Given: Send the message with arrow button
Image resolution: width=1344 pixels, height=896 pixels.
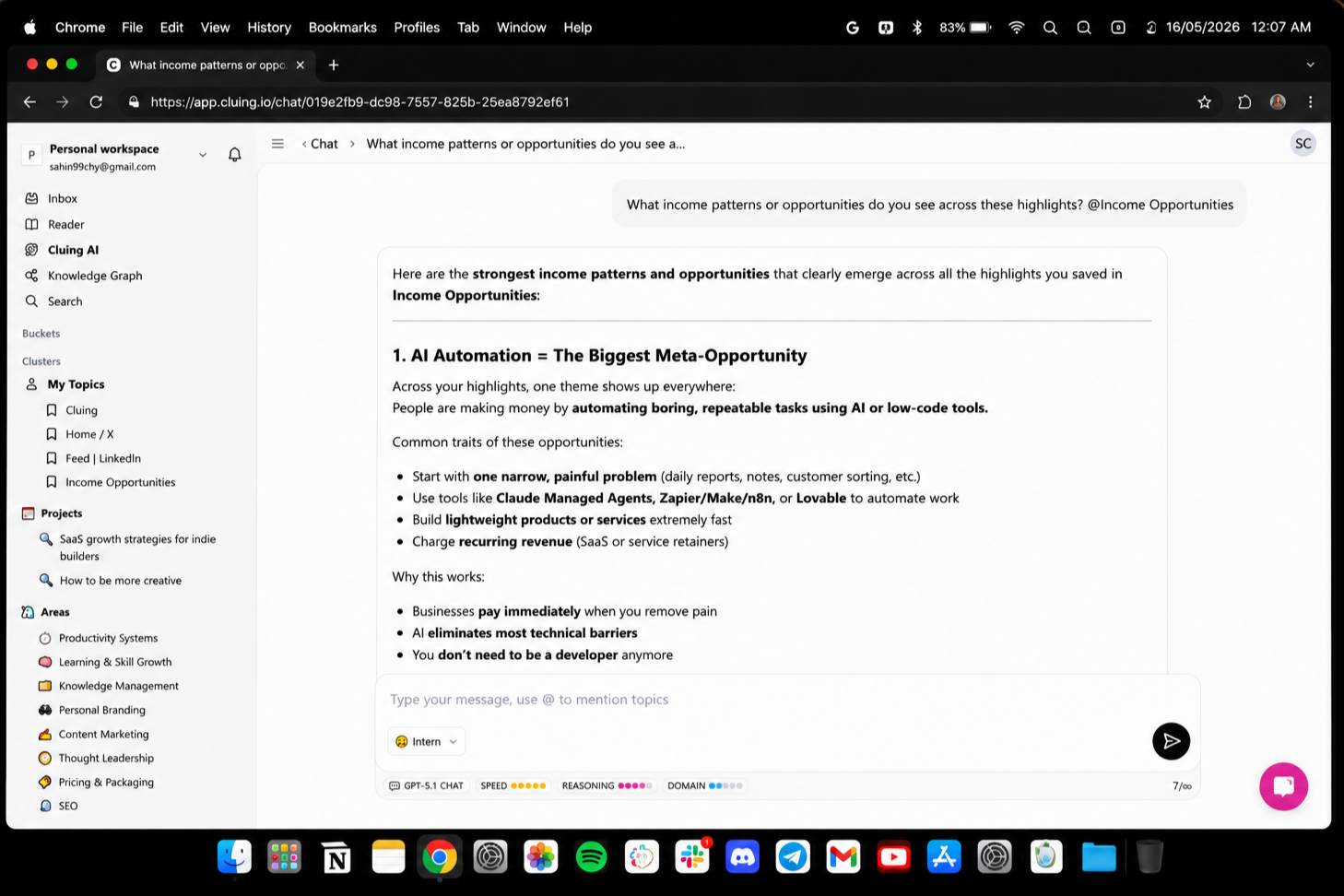Looking at the screenshot, I should pyautogui.click(x=1171, y=741).
